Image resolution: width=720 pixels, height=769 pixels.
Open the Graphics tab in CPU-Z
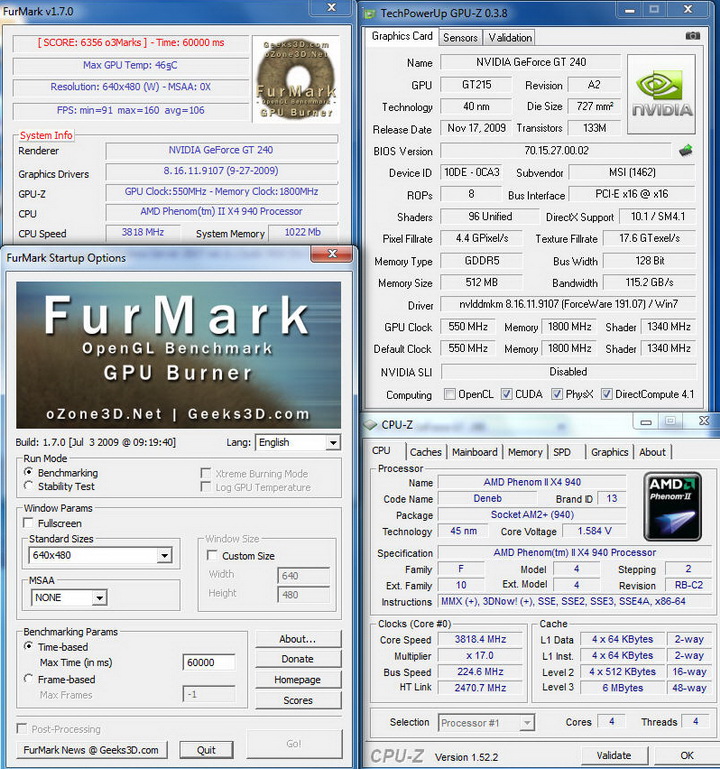(610, 452)
